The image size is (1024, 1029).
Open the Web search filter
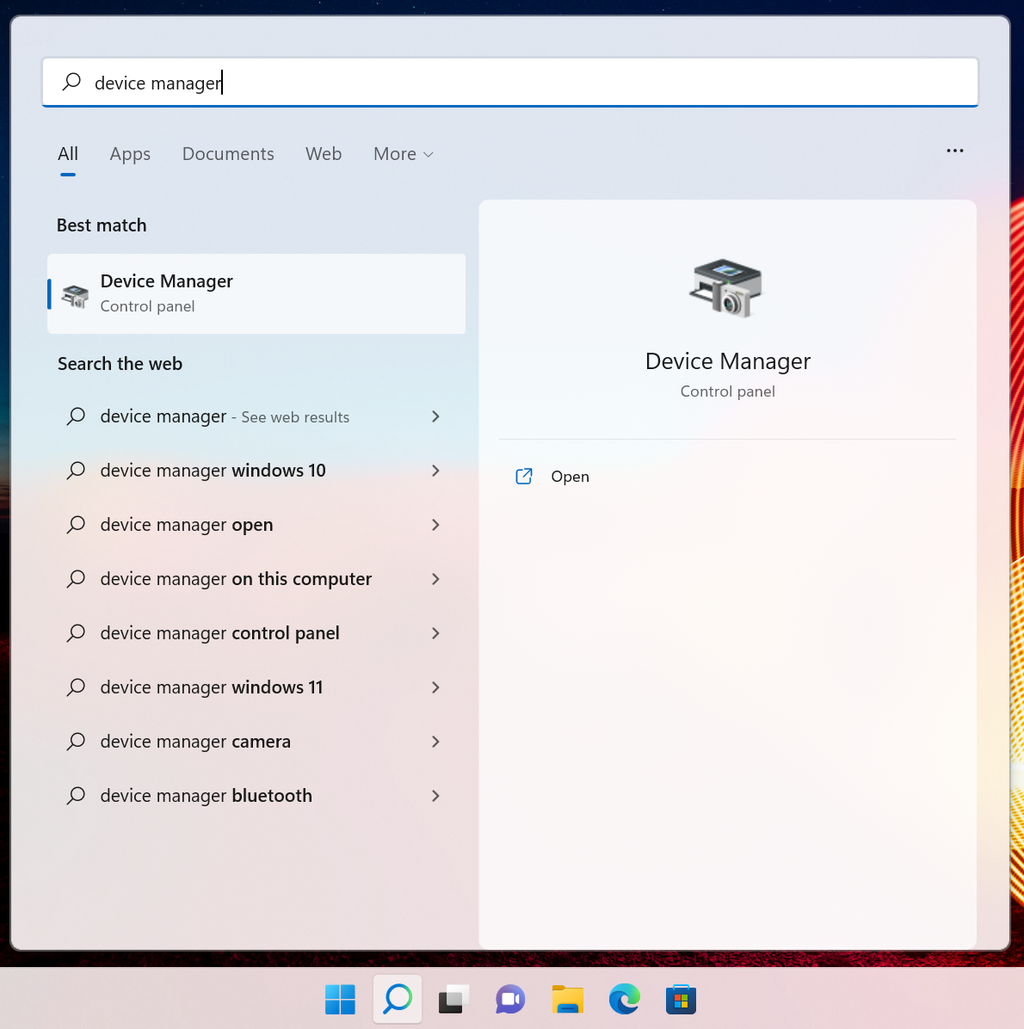[323, 154]
